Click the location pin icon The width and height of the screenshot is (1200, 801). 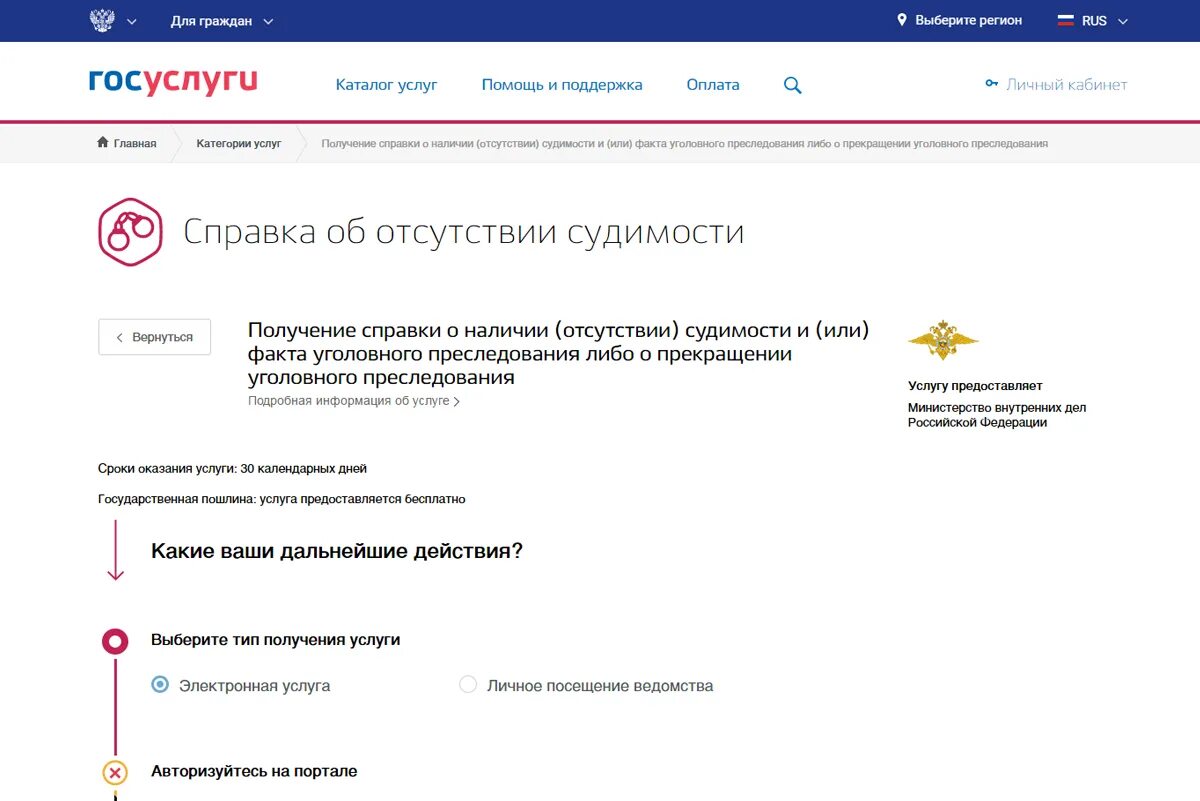click(x=901, y=20)
